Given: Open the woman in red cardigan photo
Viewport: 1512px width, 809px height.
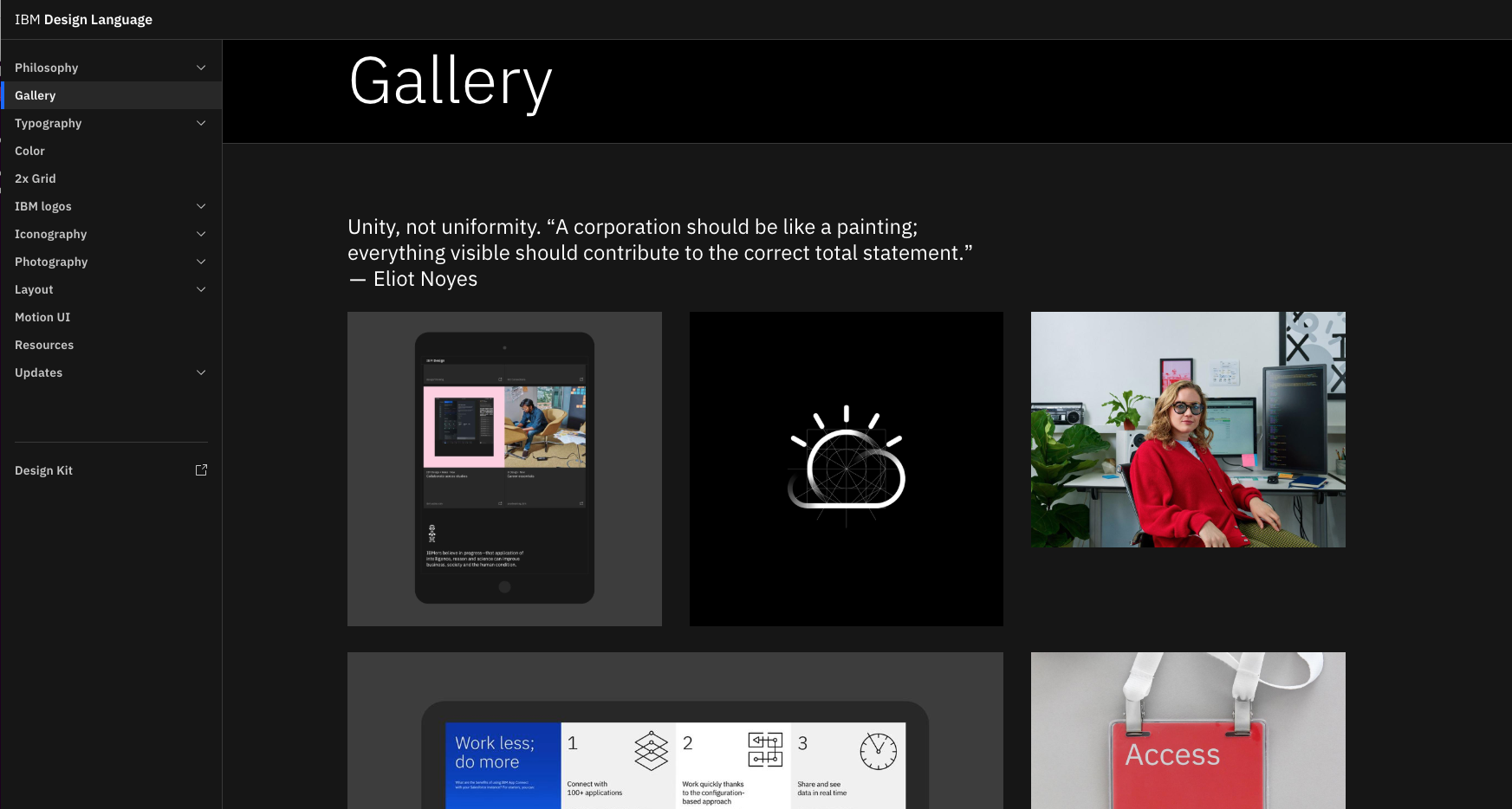Looking at the screenshot, I should pos(1188,430).
